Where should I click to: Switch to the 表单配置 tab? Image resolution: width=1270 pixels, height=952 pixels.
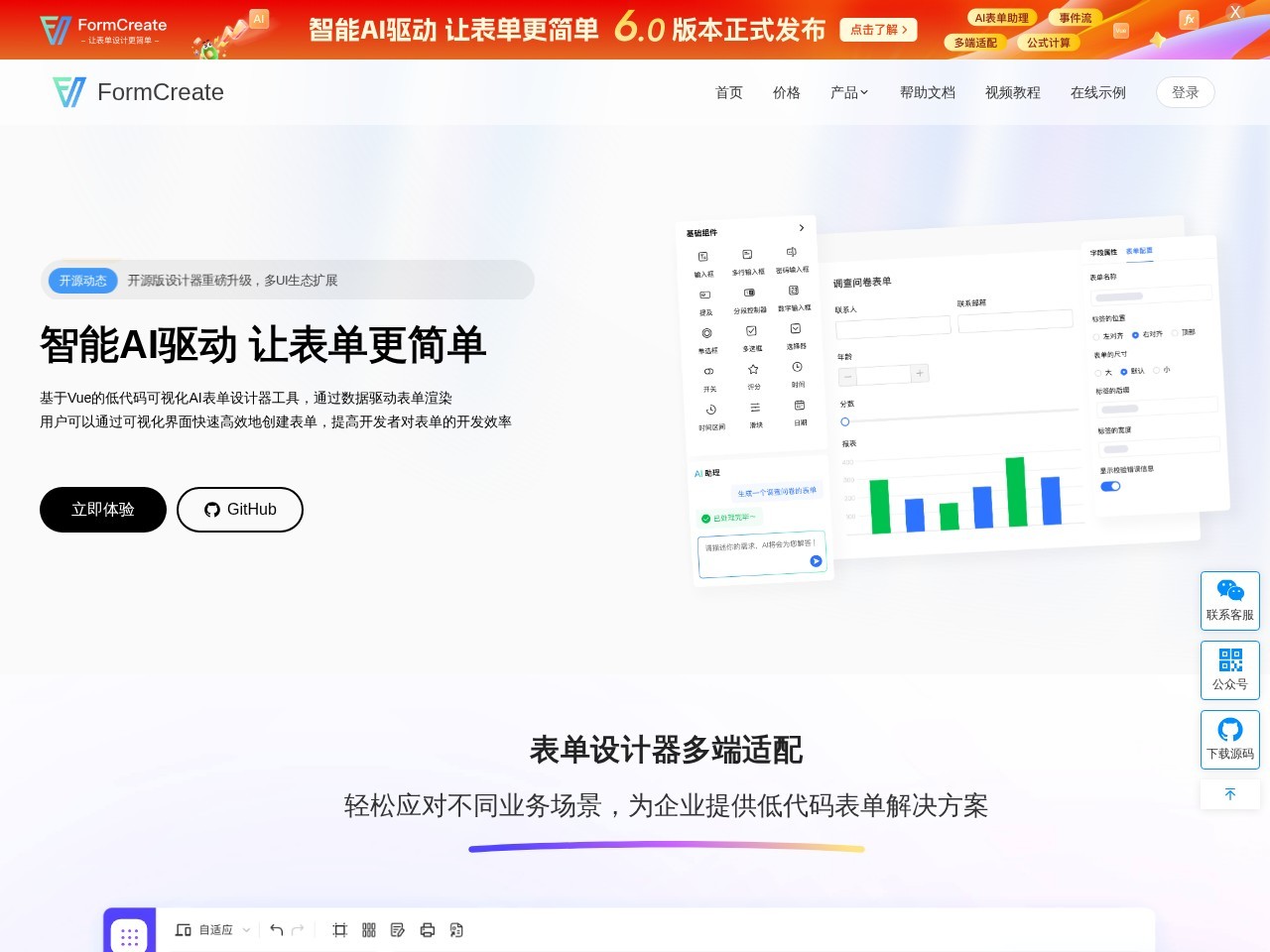(1139, 251)
